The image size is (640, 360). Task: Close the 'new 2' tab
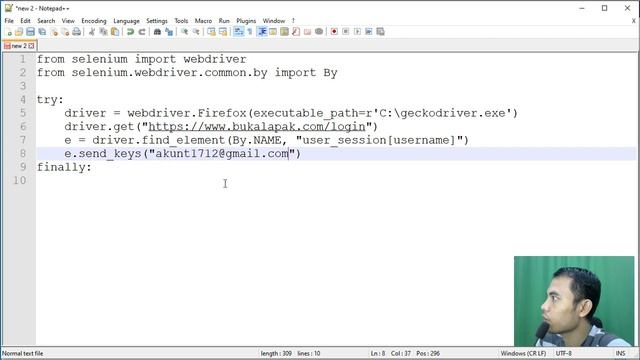[x=31, y=46]
